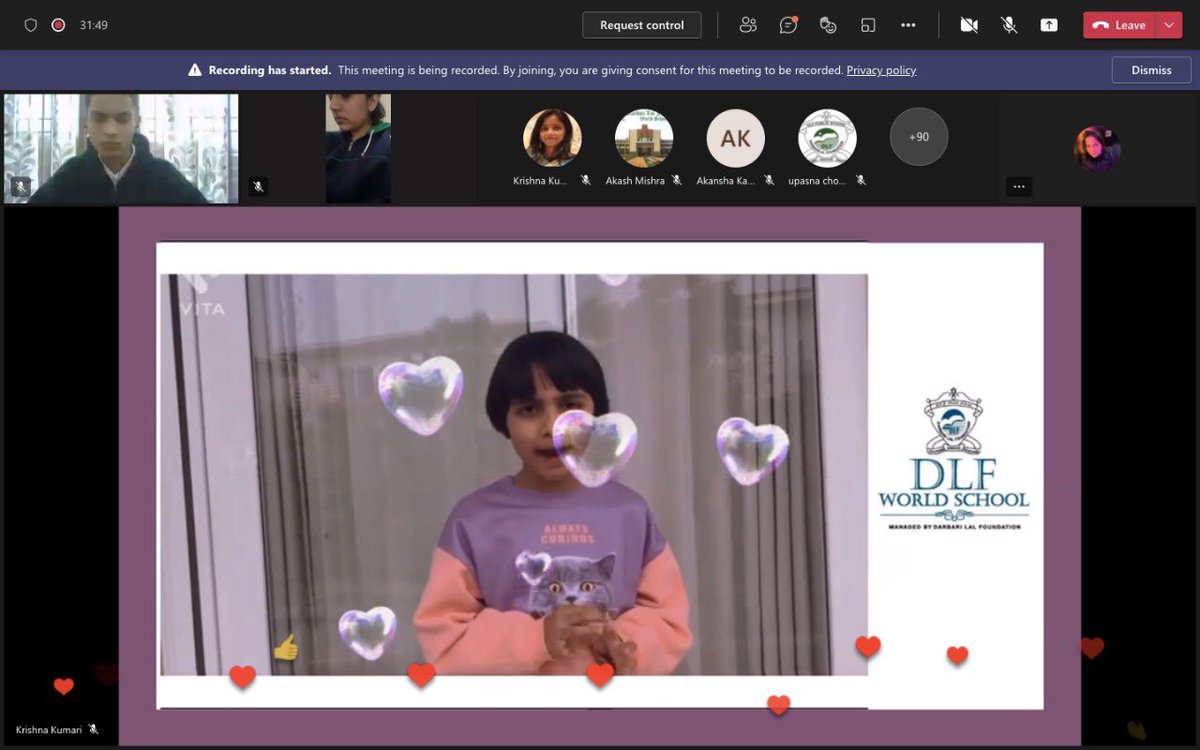Select Krishna Kumari's video thumbnail
The width and height of the screenshot is (1200, 750).
pyautogui.click(x=553, y=137)
